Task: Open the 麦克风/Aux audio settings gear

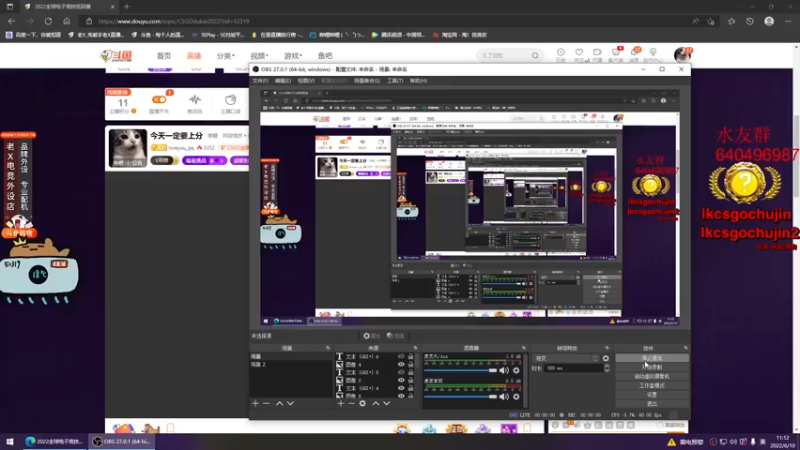Action: [x=516, y=370]
